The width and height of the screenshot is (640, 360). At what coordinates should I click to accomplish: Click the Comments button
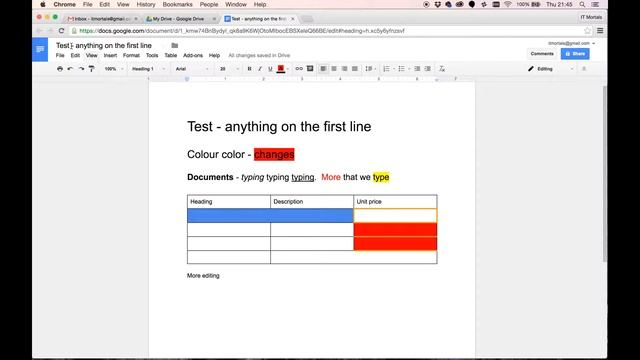tap(542, 53)
